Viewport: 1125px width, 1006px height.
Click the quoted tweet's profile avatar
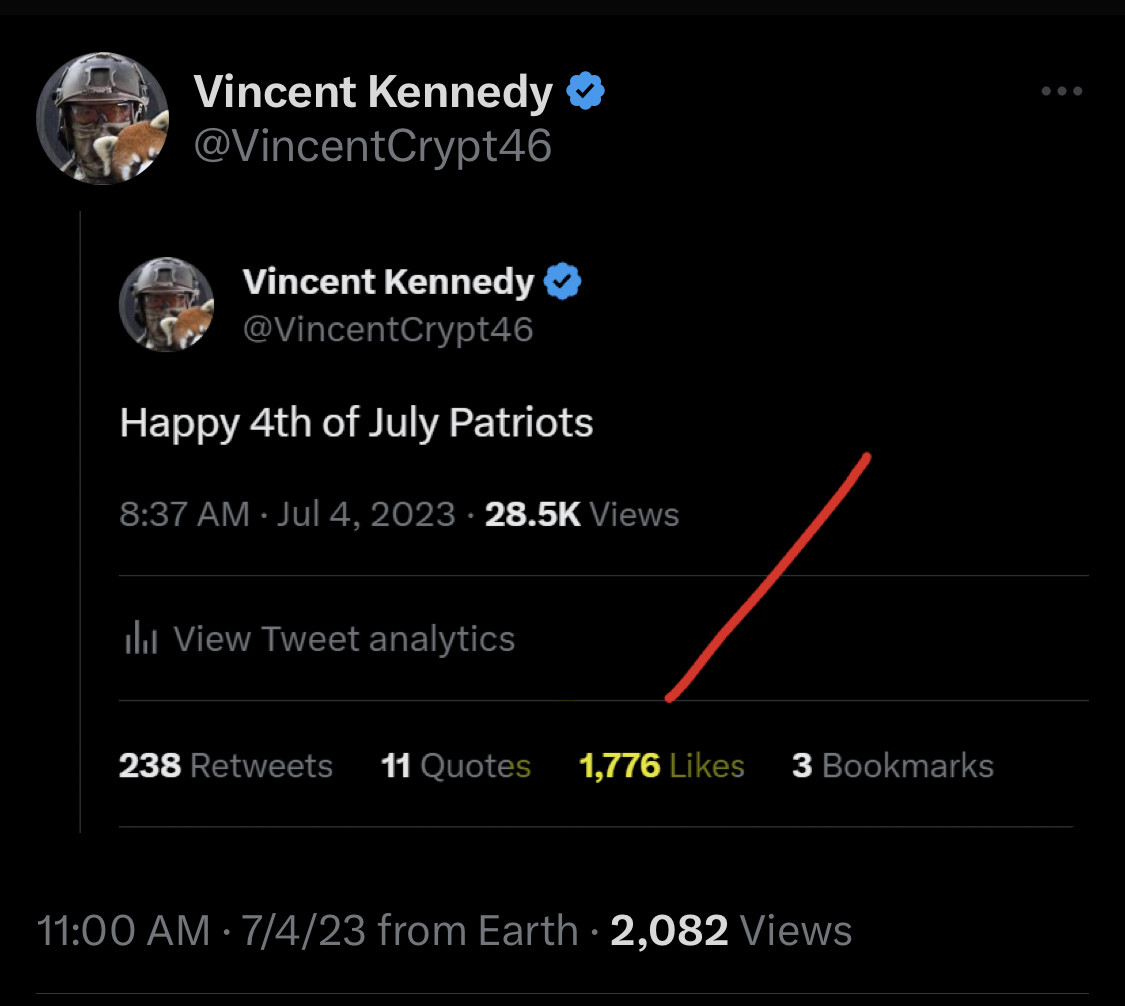tap(167, 304)
